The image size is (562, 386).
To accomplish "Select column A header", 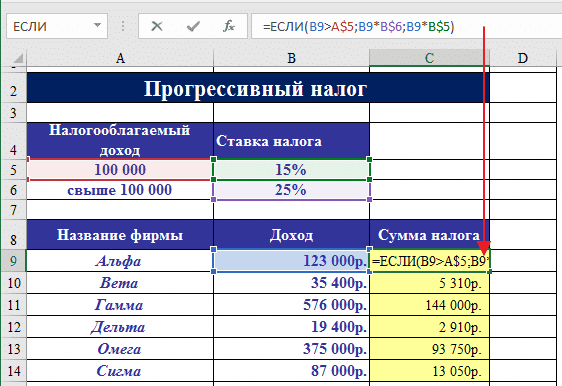I will point(120,58).
